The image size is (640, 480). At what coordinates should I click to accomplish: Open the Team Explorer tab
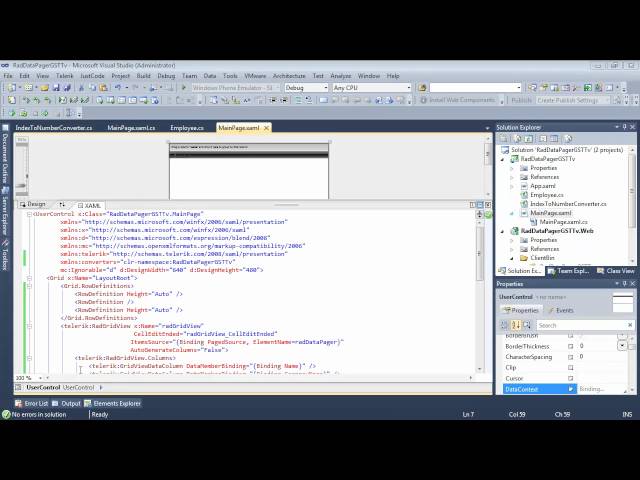pos(569,271)
